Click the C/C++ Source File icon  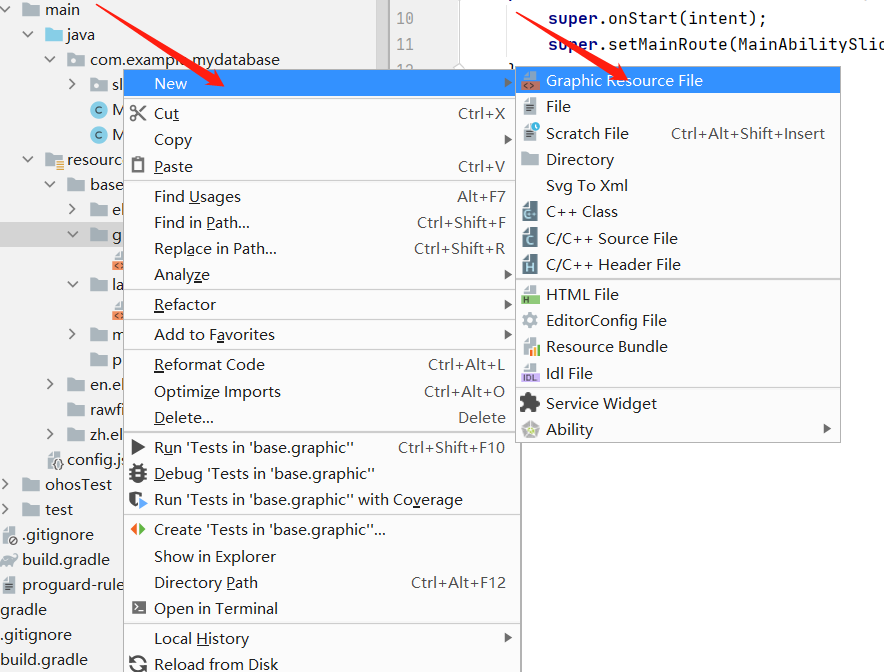click(530, 238)
